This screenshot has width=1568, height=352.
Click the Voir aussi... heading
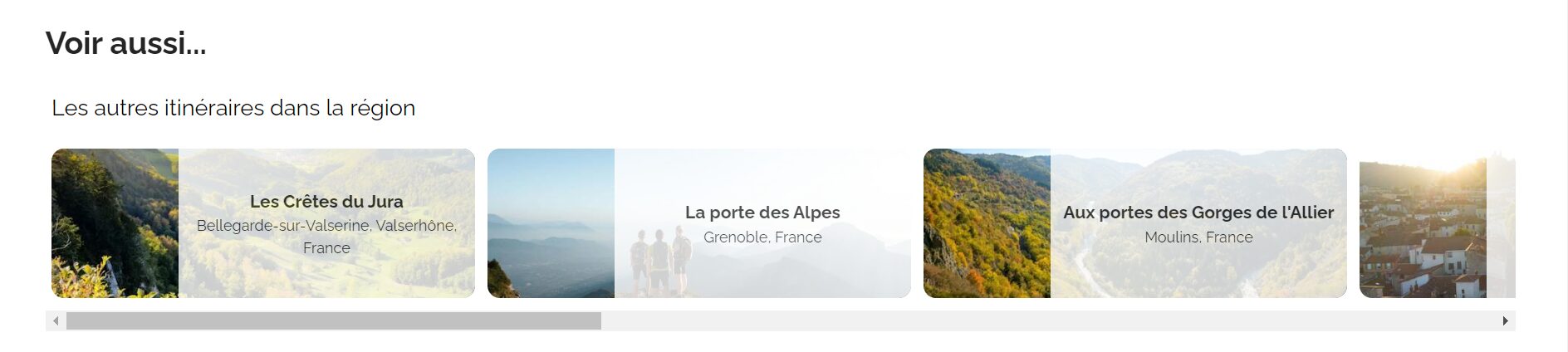[125, 43]
